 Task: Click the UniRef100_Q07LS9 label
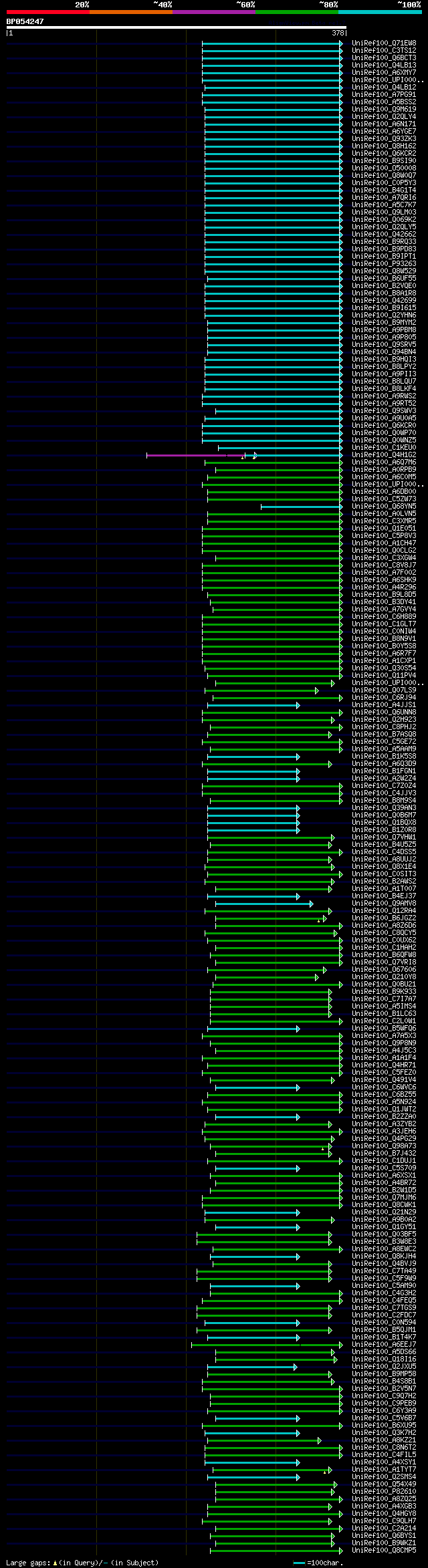384,690
